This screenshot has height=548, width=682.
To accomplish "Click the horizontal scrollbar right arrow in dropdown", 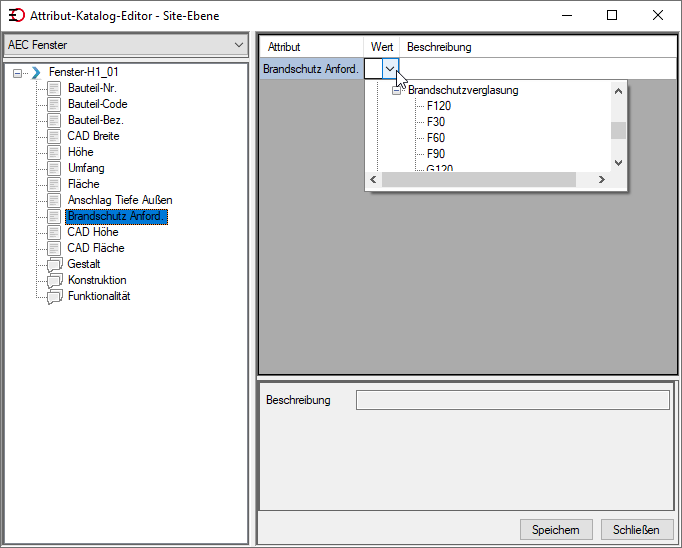I will tap(602, 180).
